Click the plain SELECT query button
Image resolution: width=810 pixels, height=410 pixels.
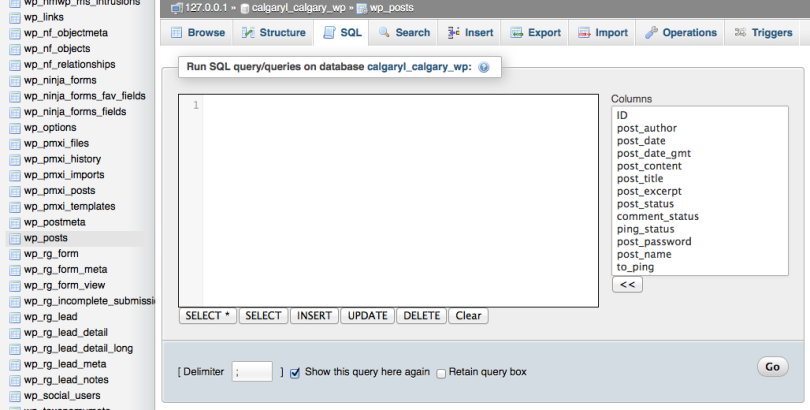263,316
